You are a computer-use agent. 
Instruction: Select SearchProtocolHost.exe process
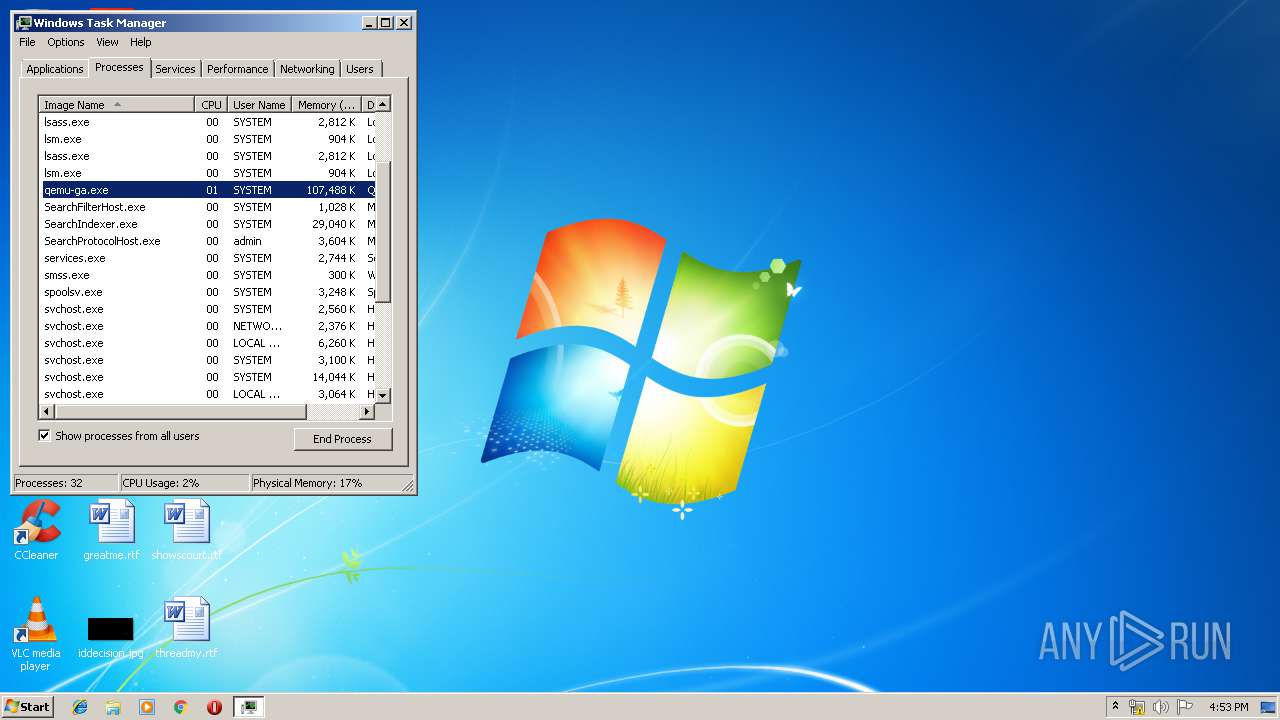coord(207,241)
